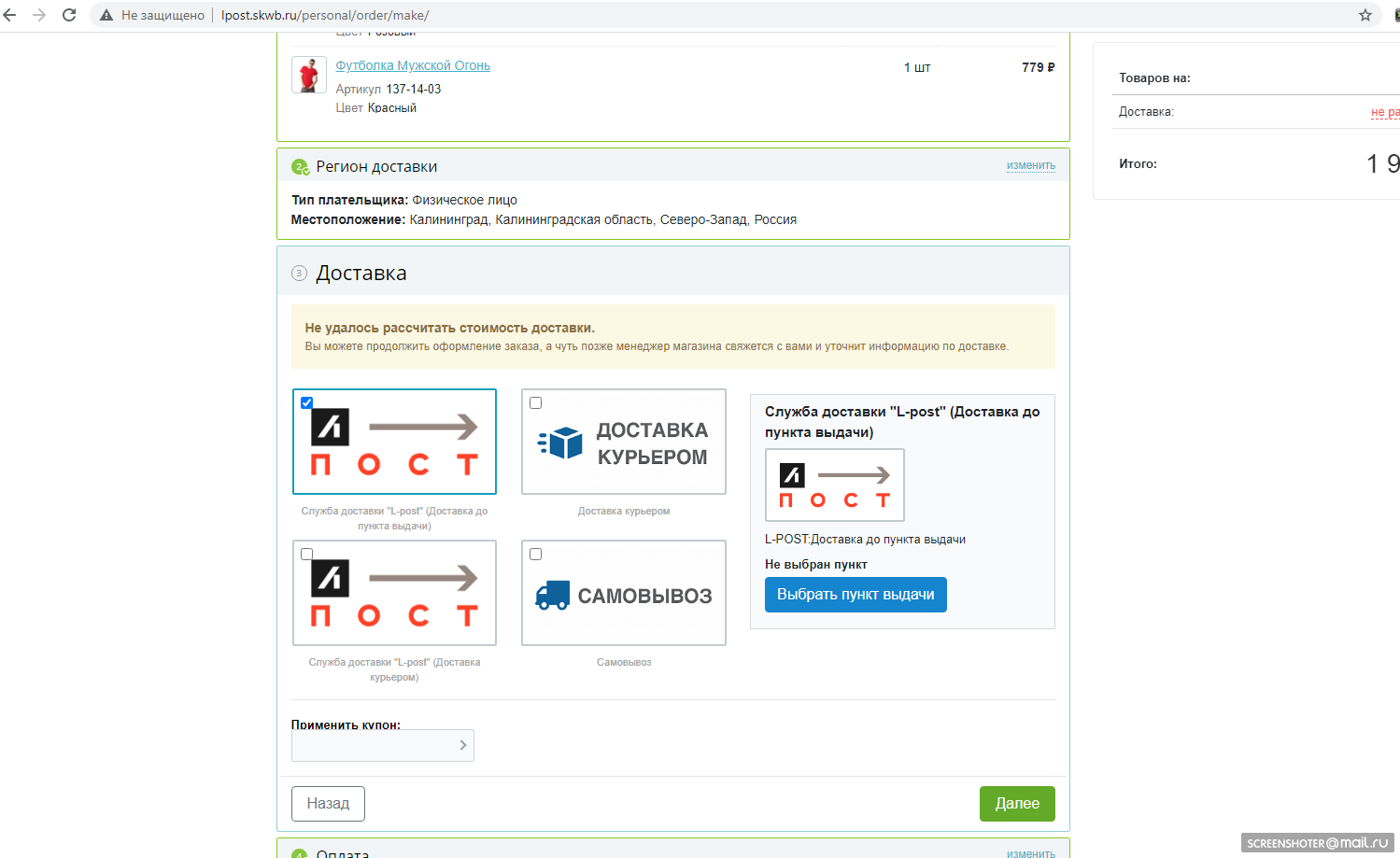
Task: Click the not-secure warning triangle icon
Action: click(x=106, y=15)
